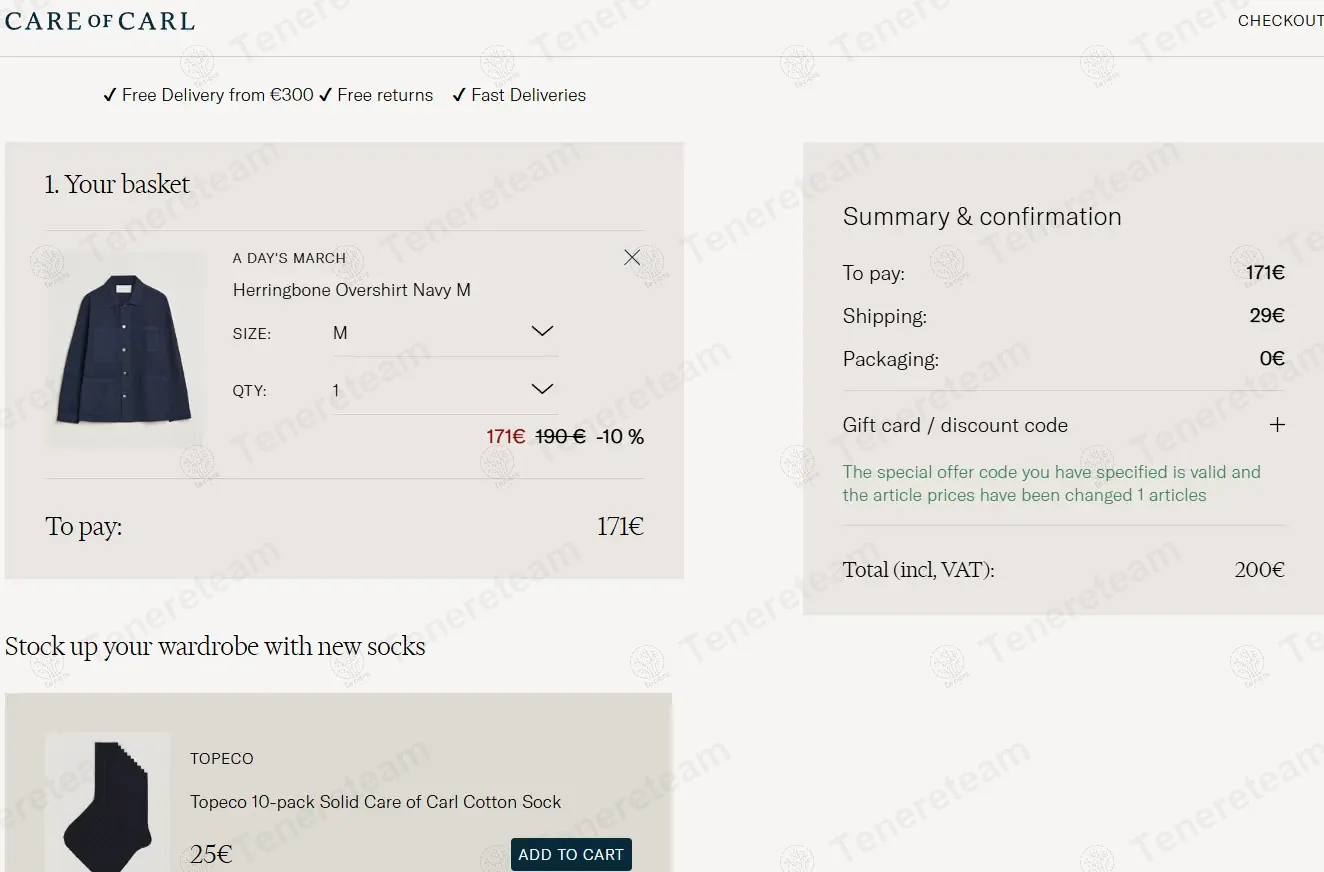Click Free returns checkmark text
1324x872 pixels.
point(376,95)
